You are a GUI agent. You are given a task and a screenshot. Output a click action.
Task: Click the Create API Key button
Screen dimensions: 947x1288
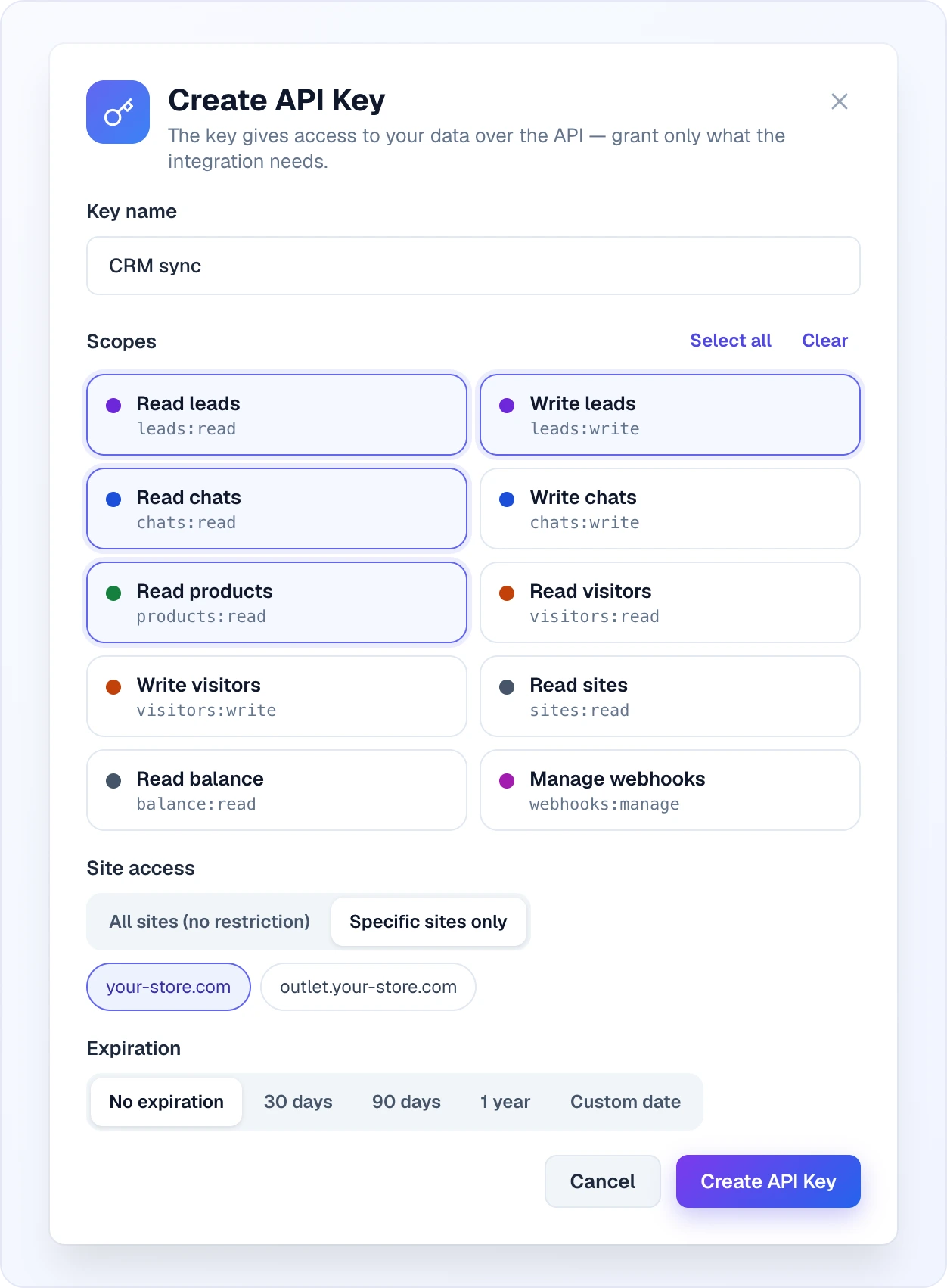(x=768, y=1181)
